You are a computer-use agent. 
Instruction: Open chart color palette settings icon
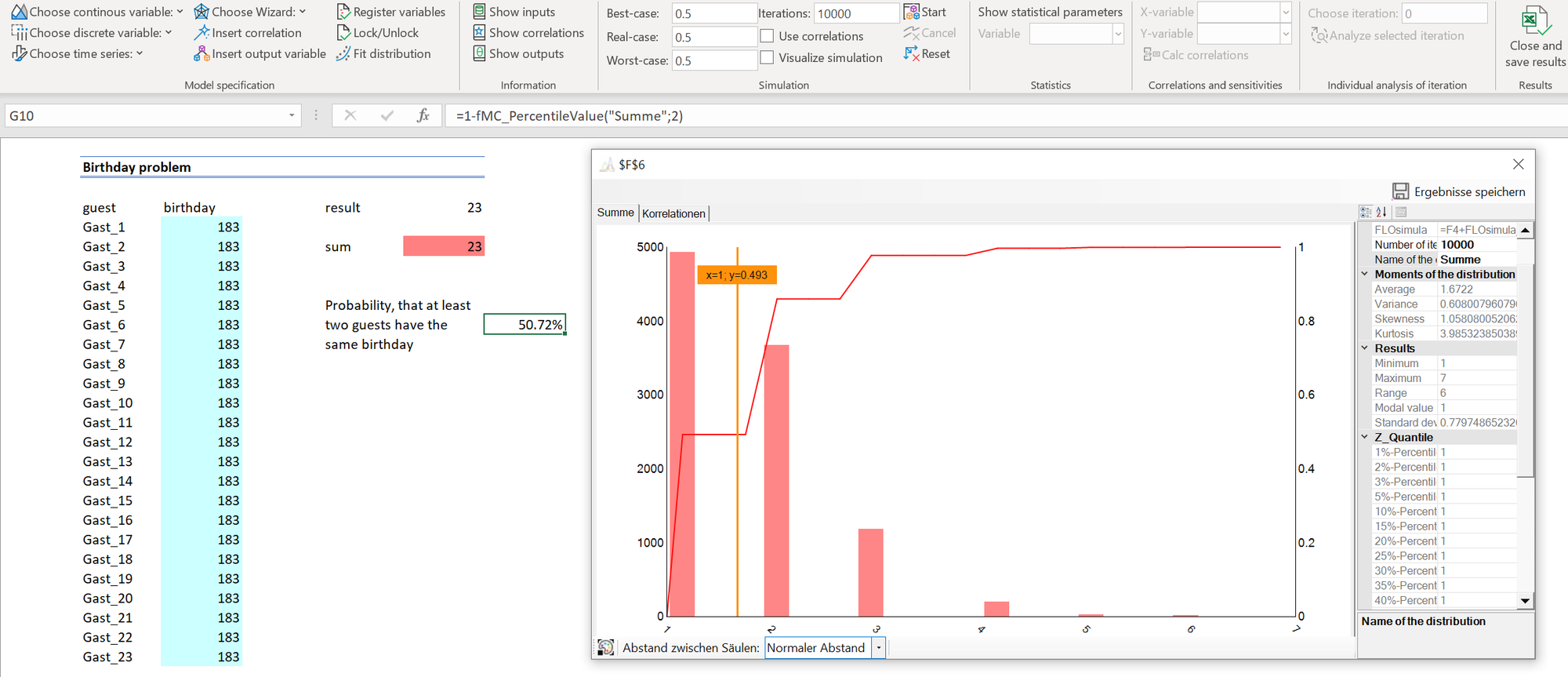(606, 647)
